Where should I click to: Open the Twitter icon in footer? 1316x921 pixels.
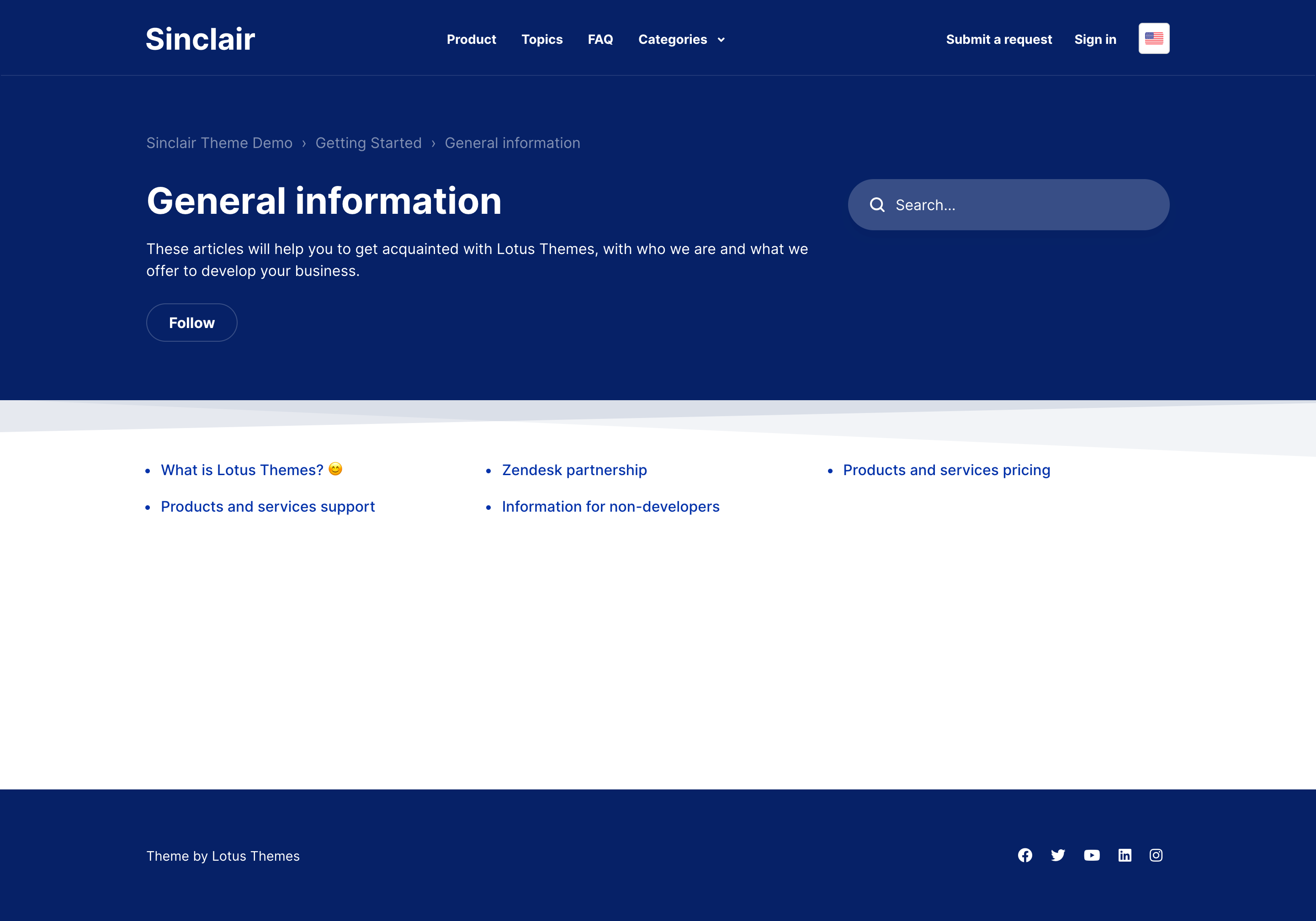(1058, 855)
